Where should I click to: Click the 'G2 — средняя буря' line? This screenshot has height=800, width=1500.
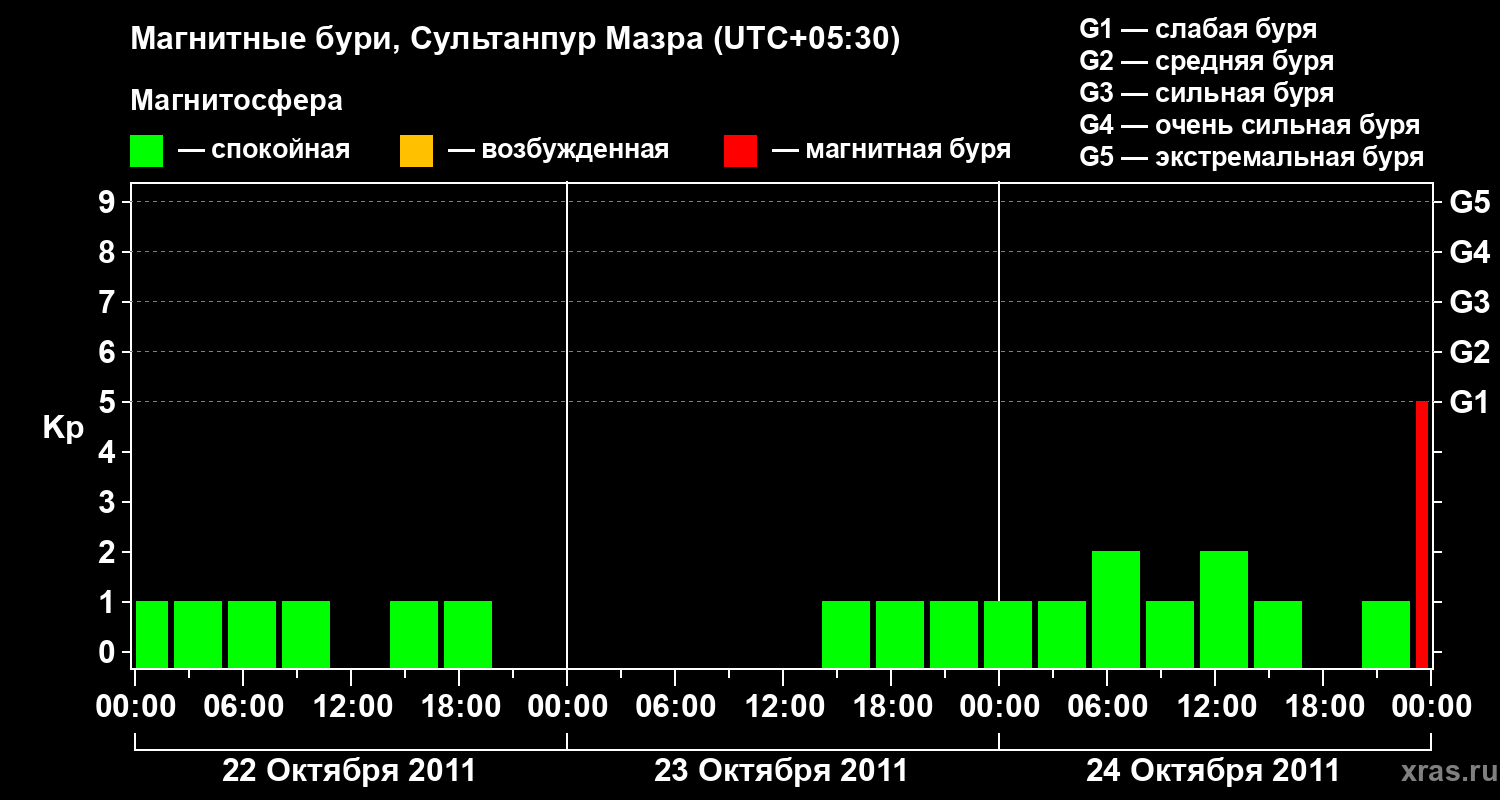(x=1206, y=61)
